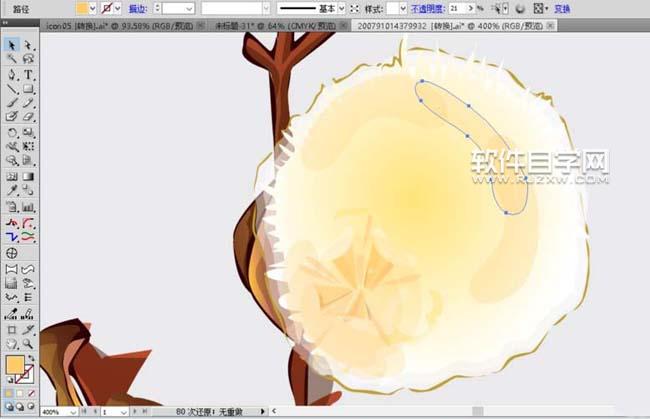Click the crosshair target tool icon
650x419 pixels.
(x=12, y=253)
